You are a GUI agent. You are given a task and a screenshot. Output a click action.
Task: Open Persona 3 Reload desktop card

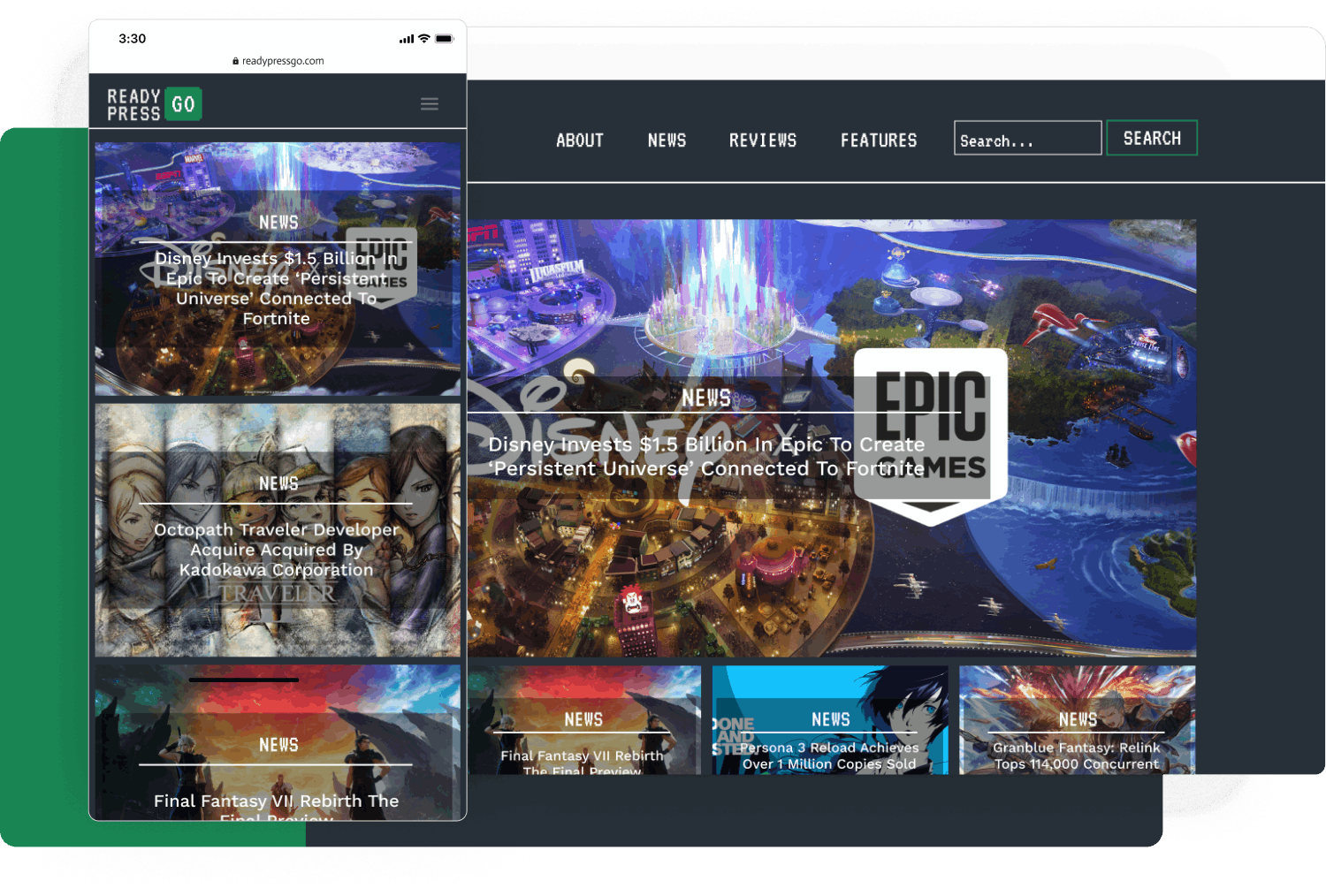[x=829, y=720]
